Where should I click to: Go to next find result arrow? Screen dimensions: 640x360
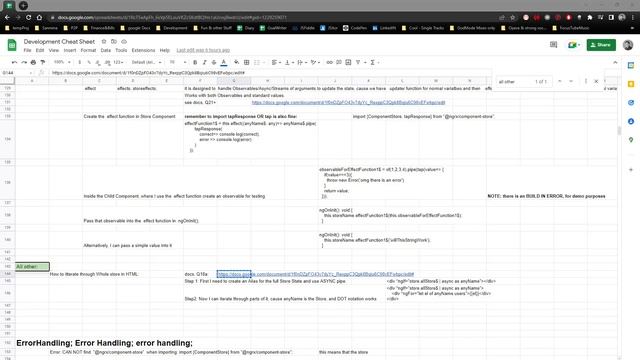pos(571,82)
